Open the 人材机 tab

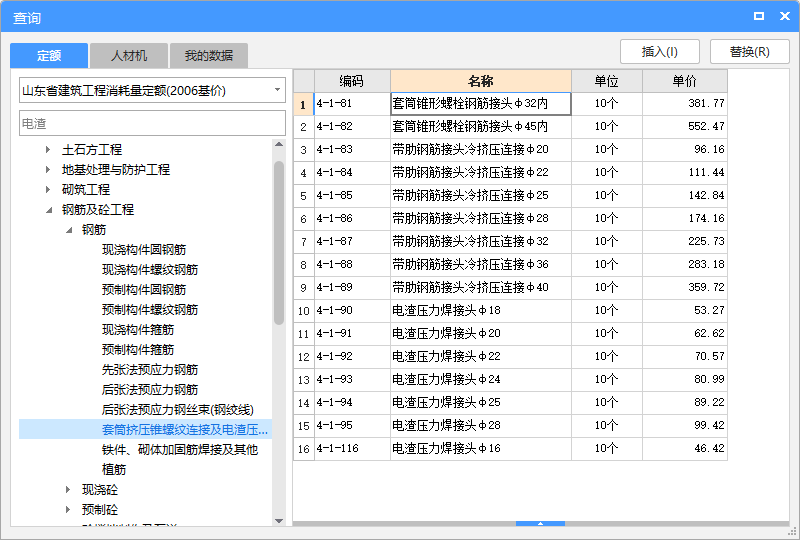point(129,56)
